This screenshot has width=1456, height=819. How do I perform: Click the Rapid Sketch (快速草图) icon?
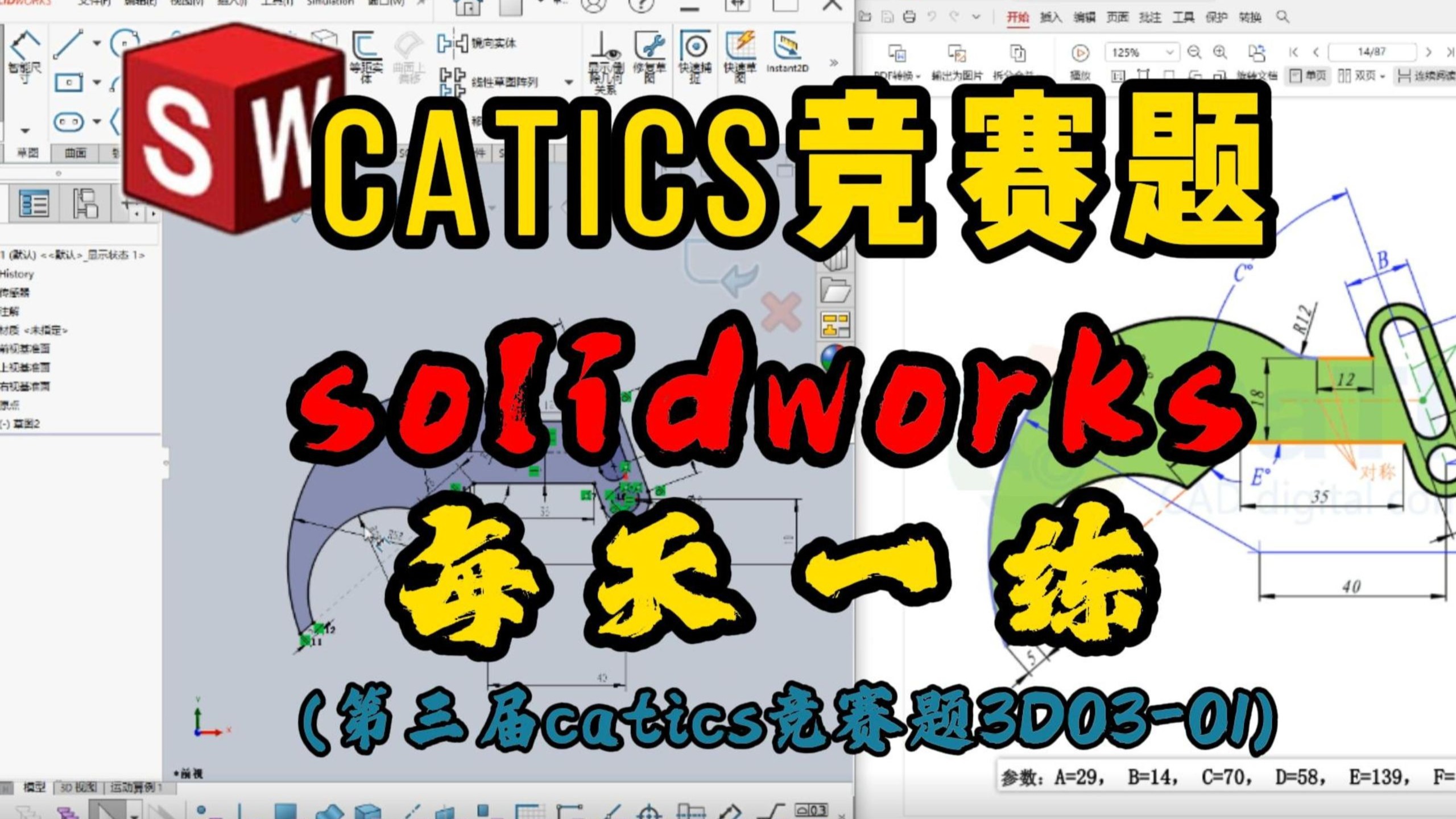(x=740, y=57)
